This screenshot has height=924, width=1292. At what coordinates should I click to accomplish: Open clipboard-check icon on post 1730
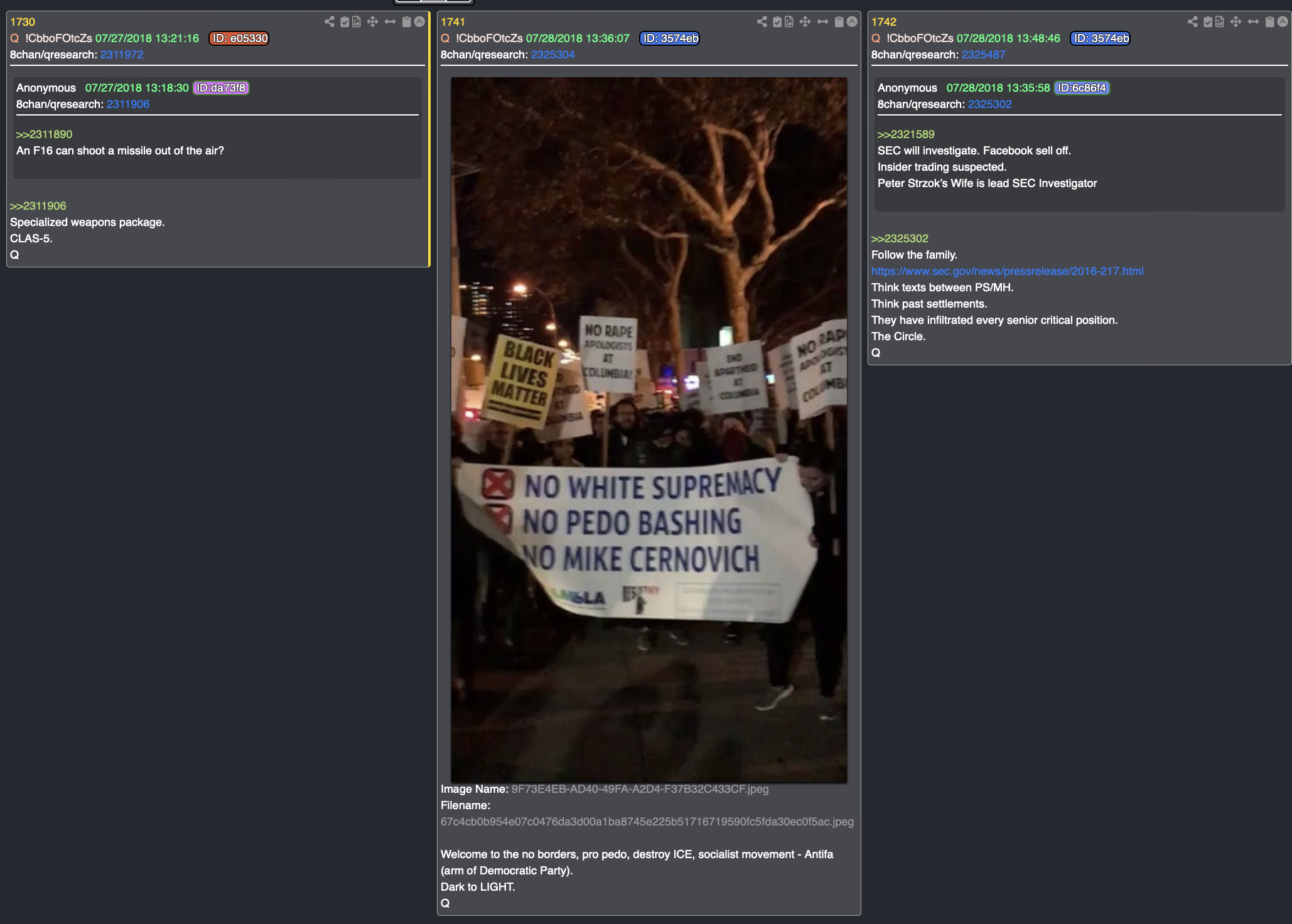(x=345, y=22)
